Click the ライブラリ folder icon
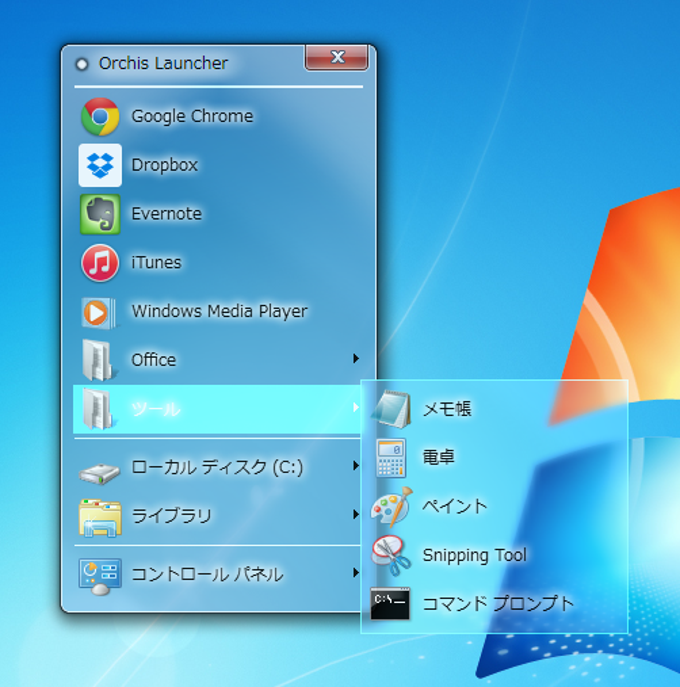 pos(100,518)
